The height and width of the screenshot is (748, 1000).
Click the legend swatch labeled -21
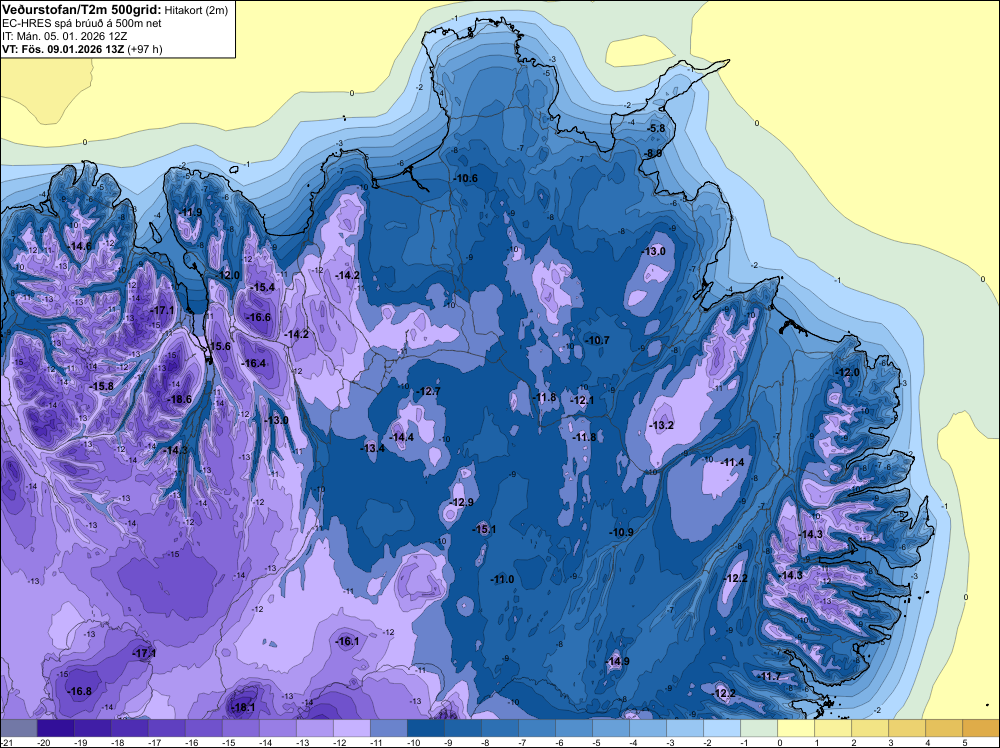pos(18,728)
